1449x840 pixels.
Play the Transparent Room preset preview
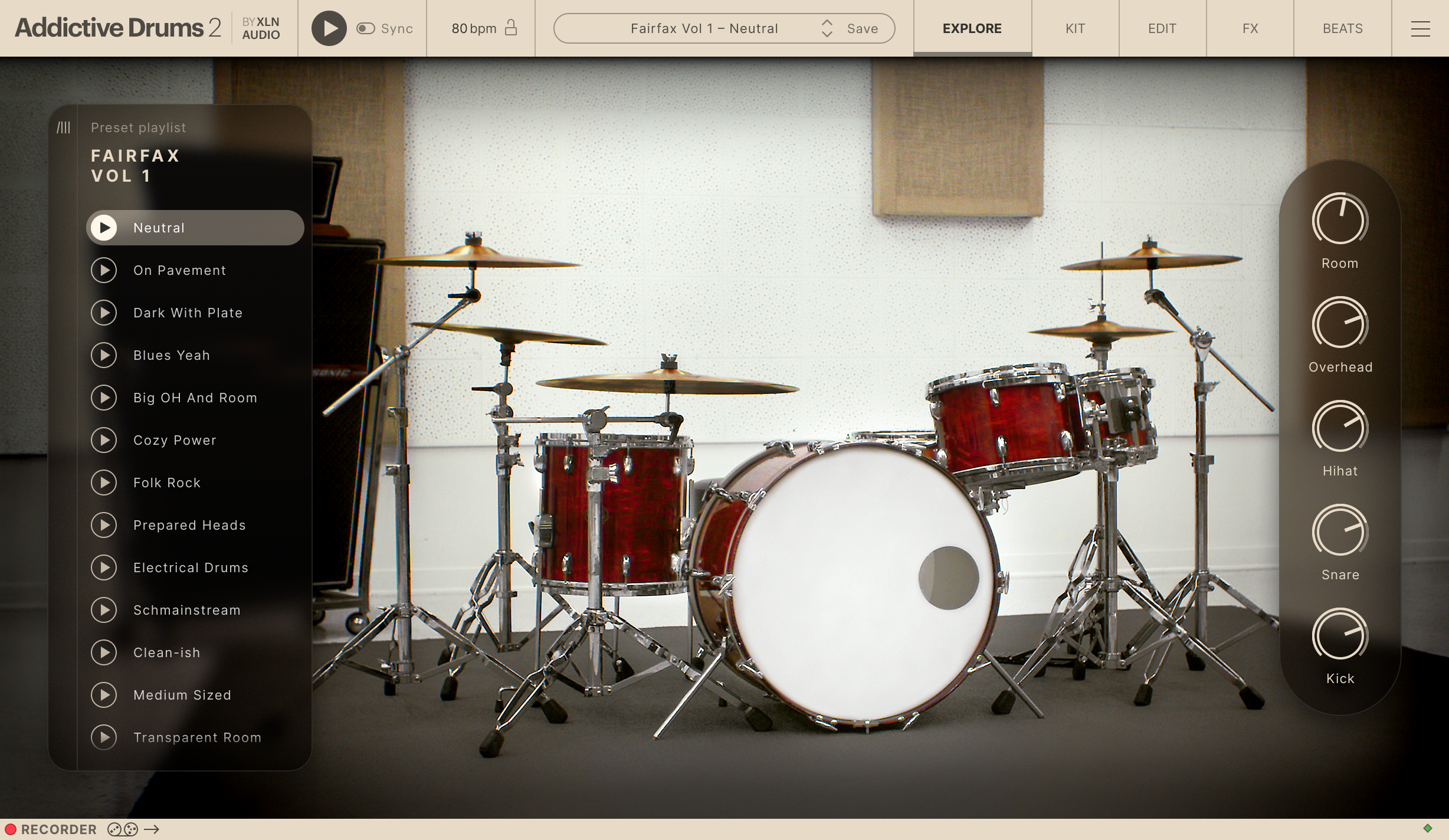(104, 737)
